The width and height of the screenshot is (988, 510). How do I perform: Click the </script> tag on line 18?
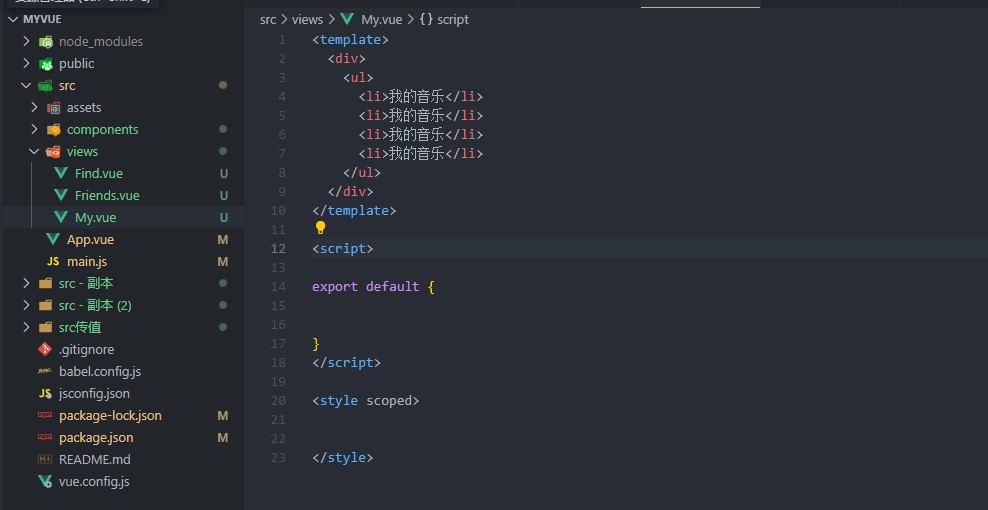point(347,362)
